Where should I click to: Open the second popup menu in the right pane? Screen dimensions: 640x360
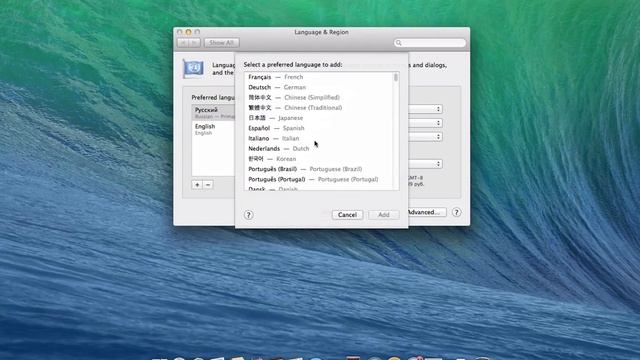tap(425, 123)
